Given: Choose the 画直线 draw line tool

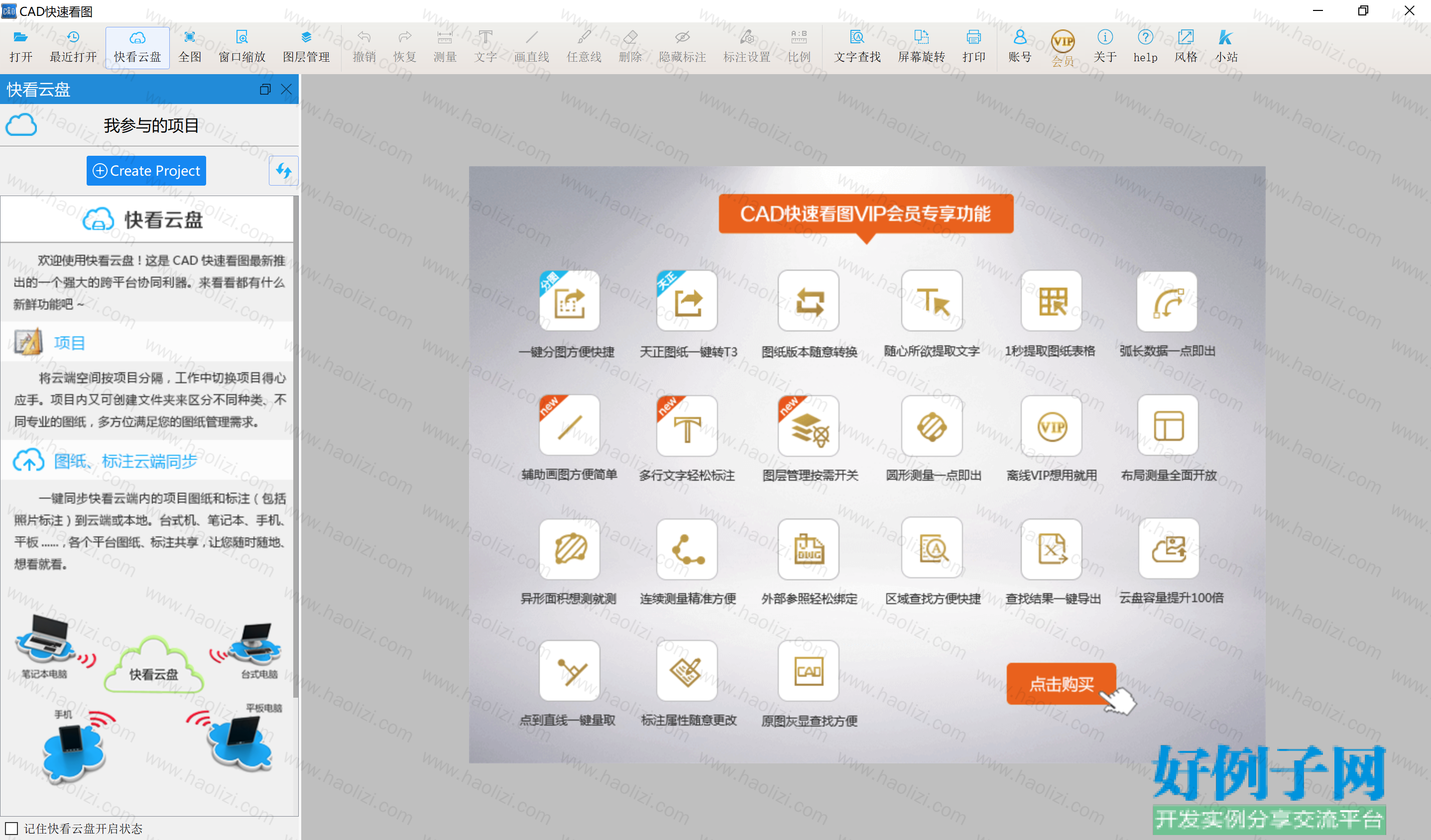Looking at the screenshot, I should (531, 47).
